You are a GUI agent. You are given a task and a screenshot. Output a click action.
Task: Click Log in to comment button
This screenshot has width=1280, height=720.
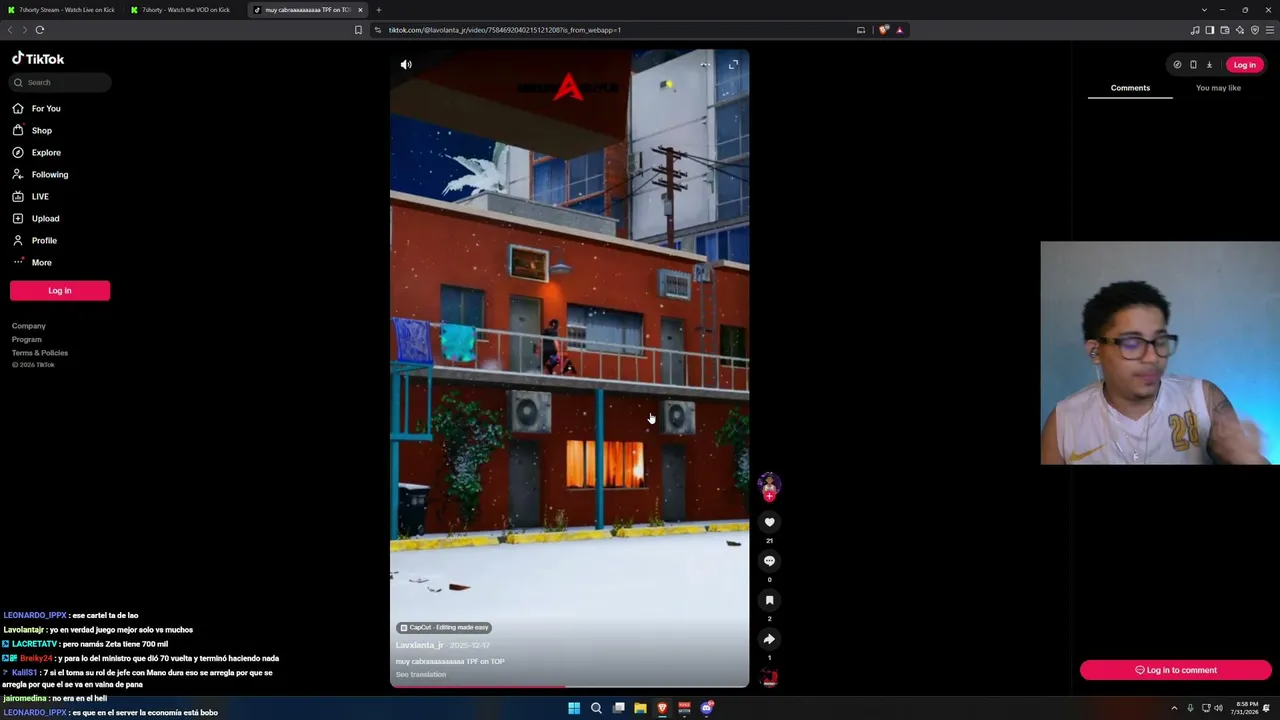click(1176, 670)
